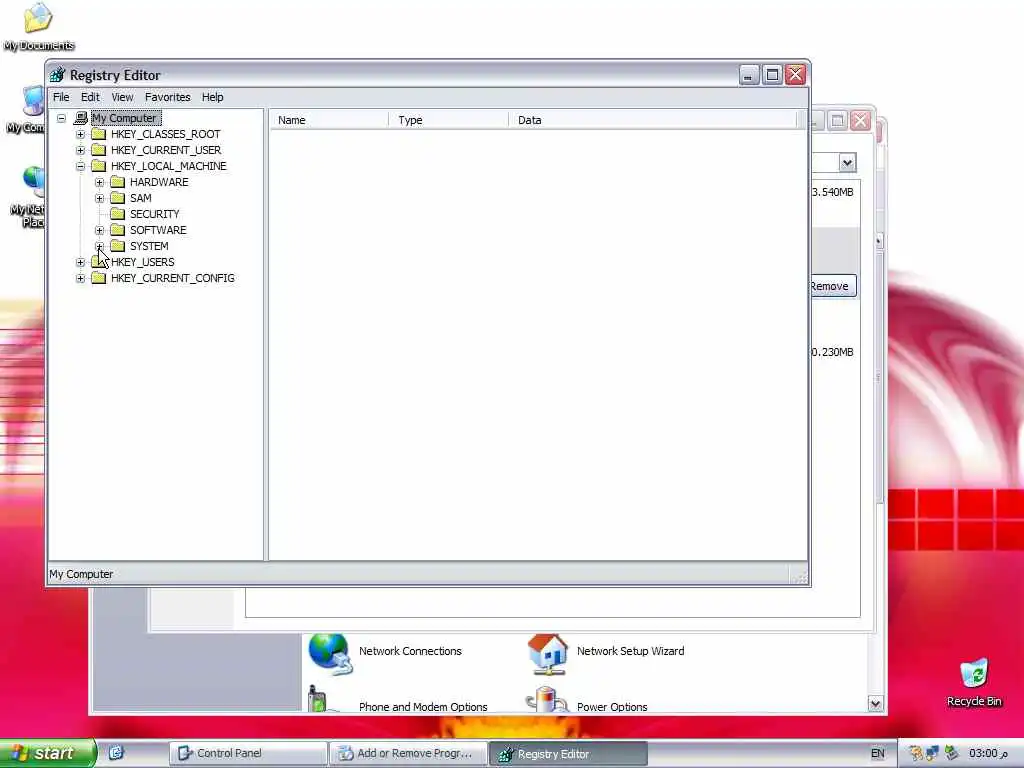Viewport: 1024px width, 768px height.
Task: Expand the HARDWARE subkey
Action: (99, 182)
